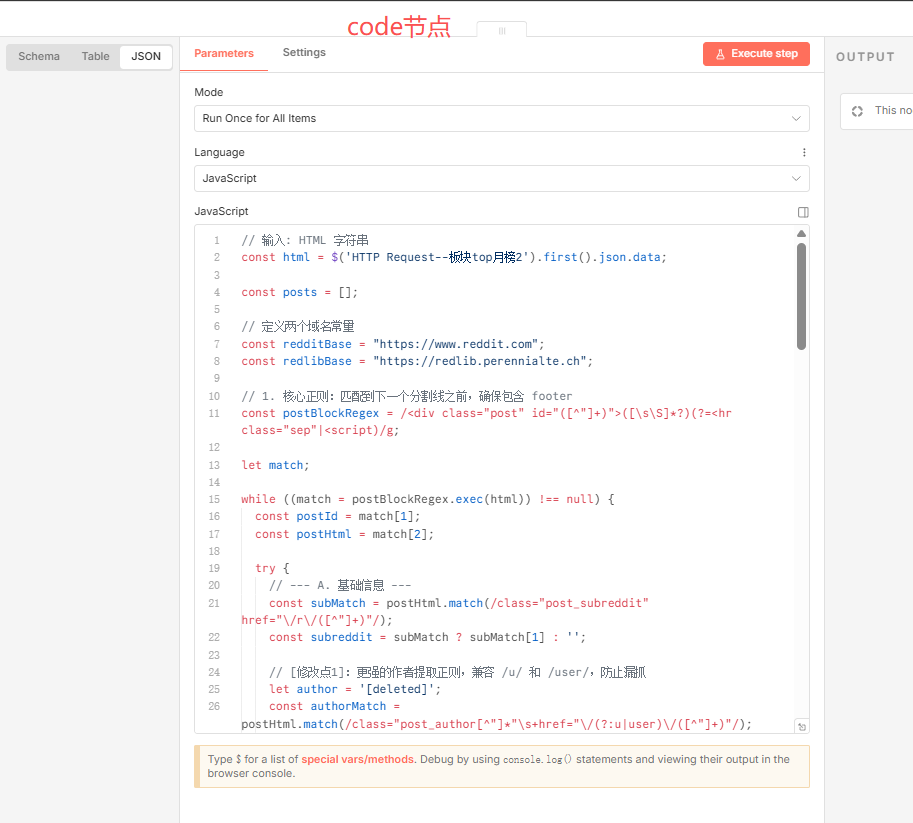This screenshot has height=823, width=913.
Task: Open the Parameters tab
Action: point(224,54)
